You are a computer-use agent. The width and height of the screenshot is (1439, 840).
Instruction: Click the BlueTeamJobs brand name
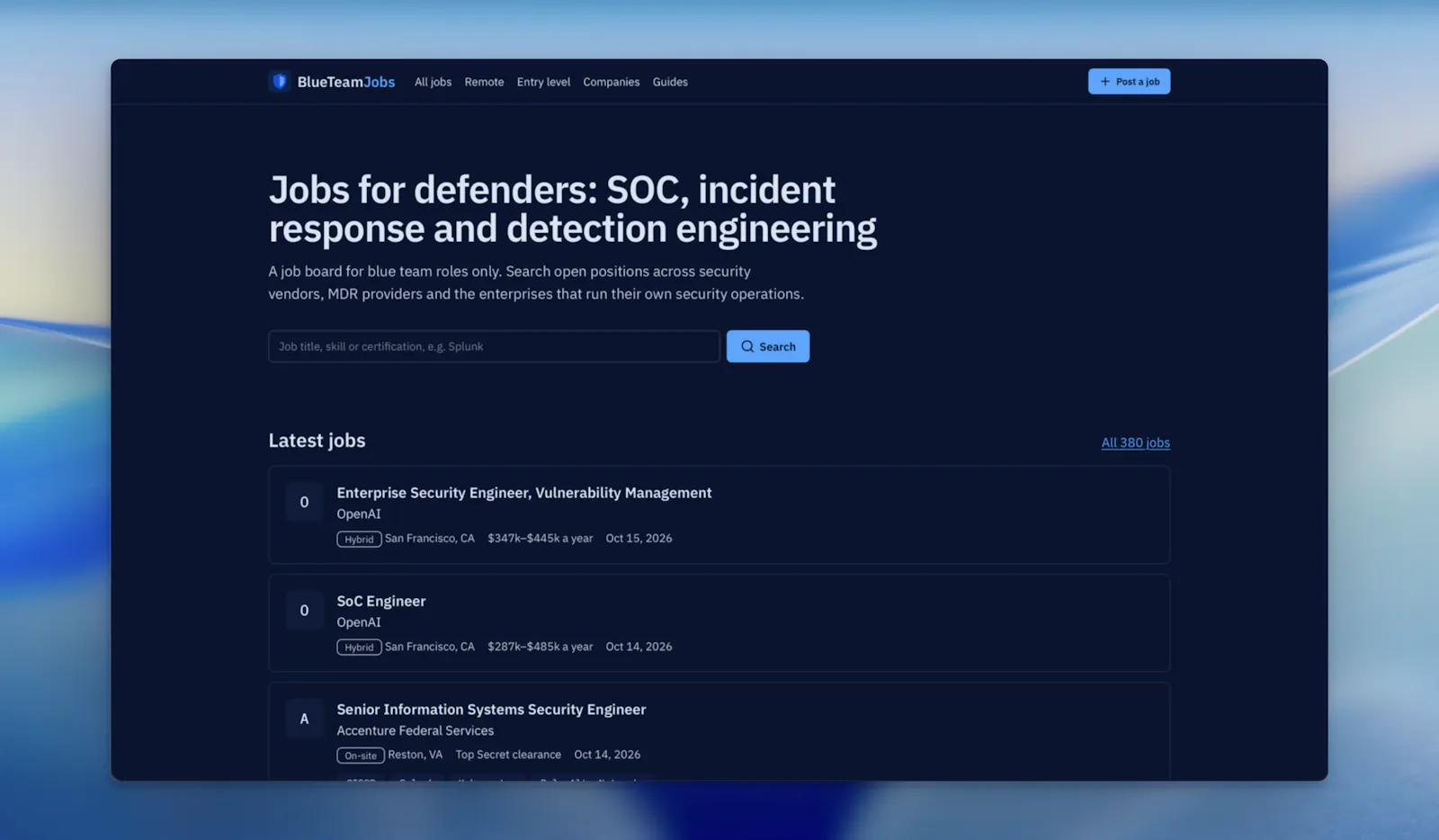point(346,82)
